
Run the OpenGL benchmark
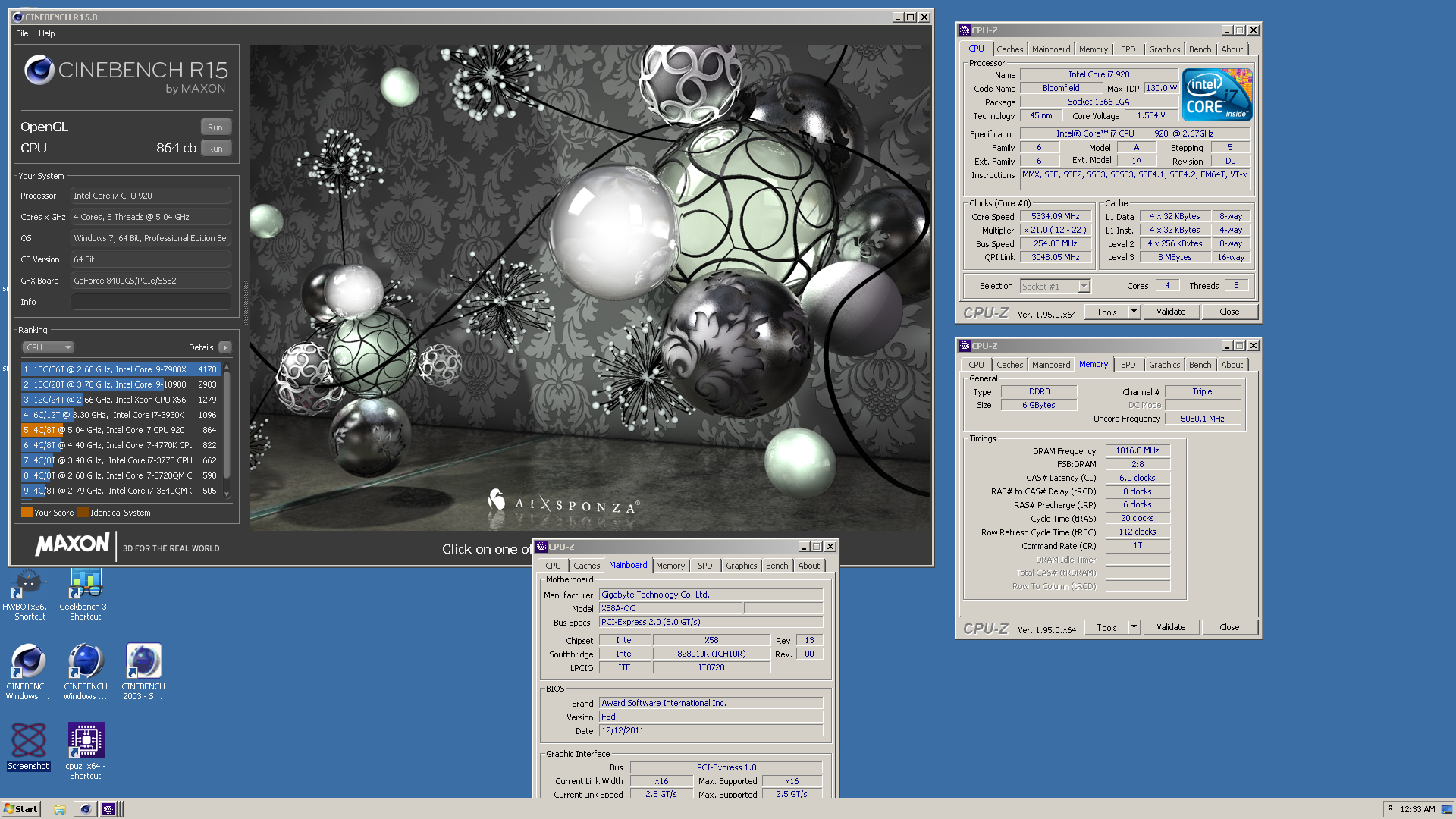pos(215,127)
